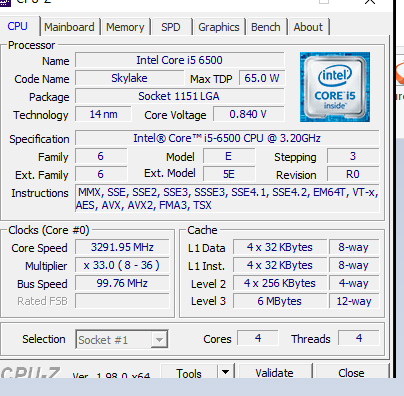404x396 pixels.
Task: Click the Intel Core i5 inside logo
Action: point(335,87)
